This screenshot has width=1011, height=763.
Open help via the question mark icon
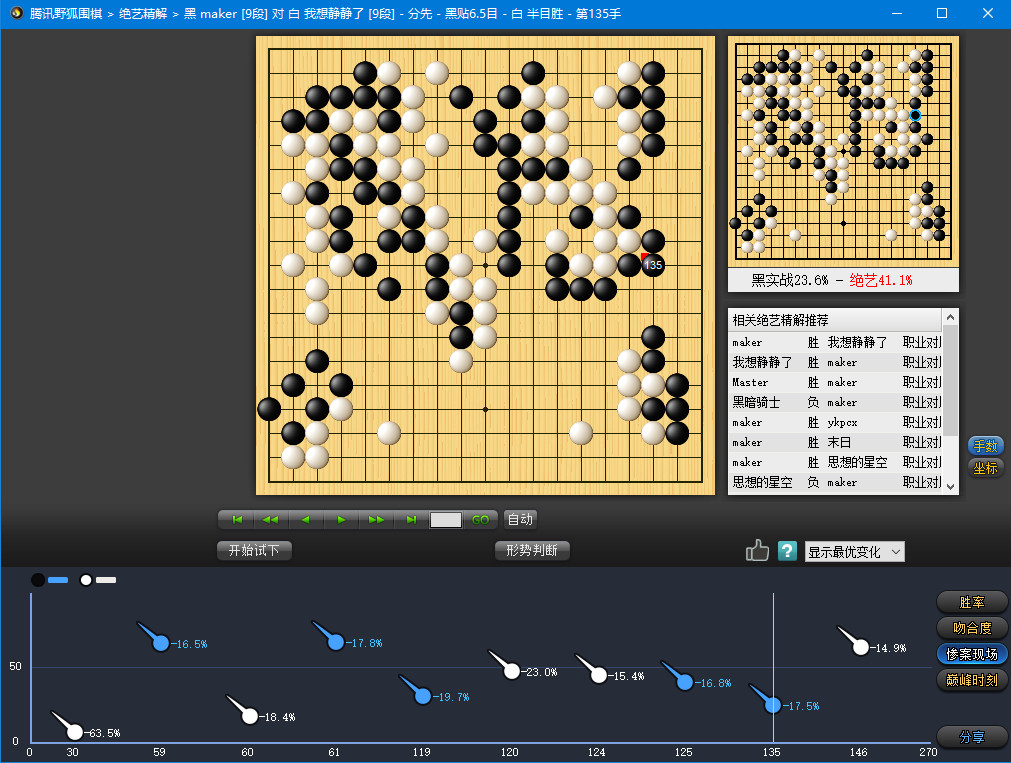pos(787,550)
